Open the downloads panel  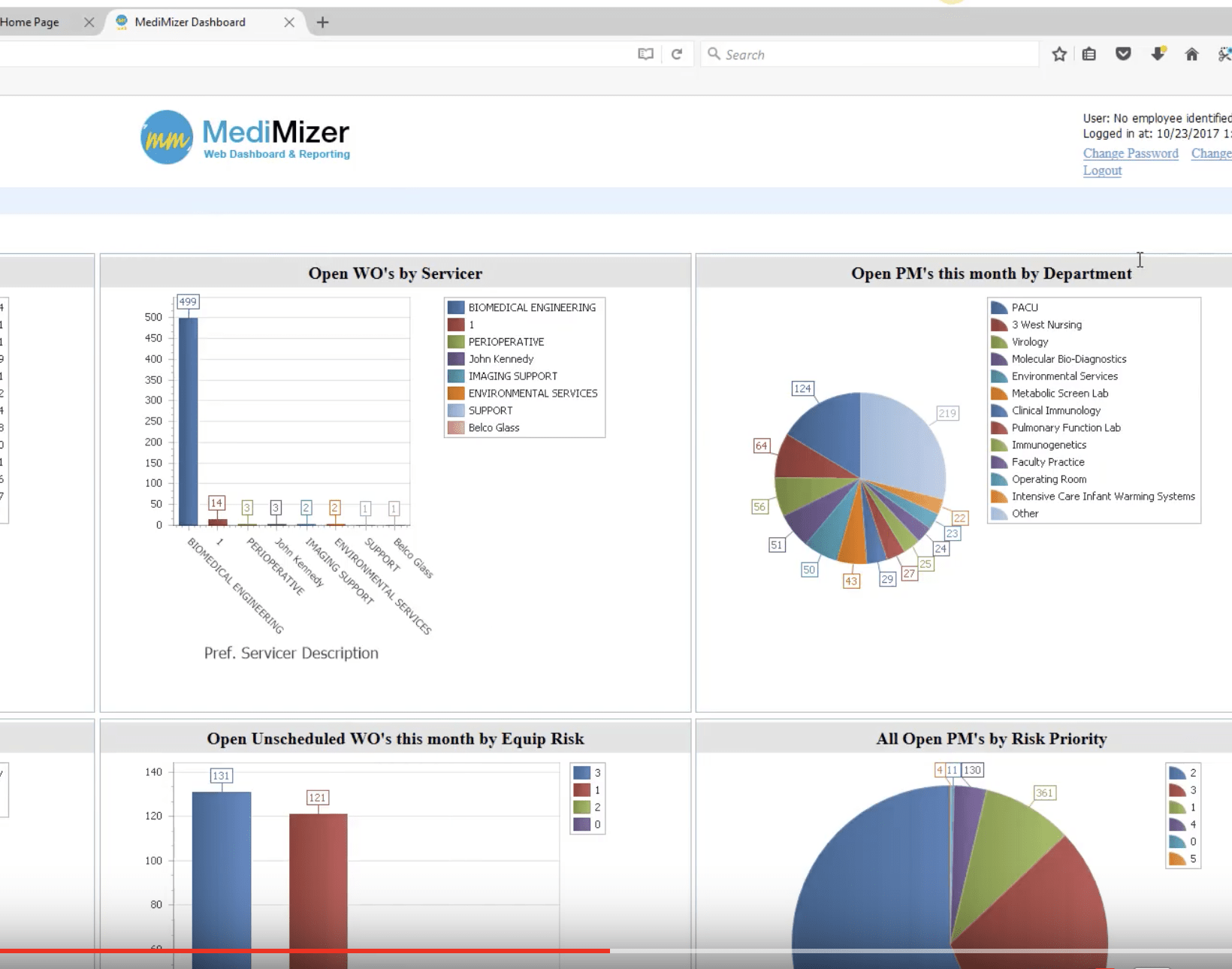tap(1158, 53)
